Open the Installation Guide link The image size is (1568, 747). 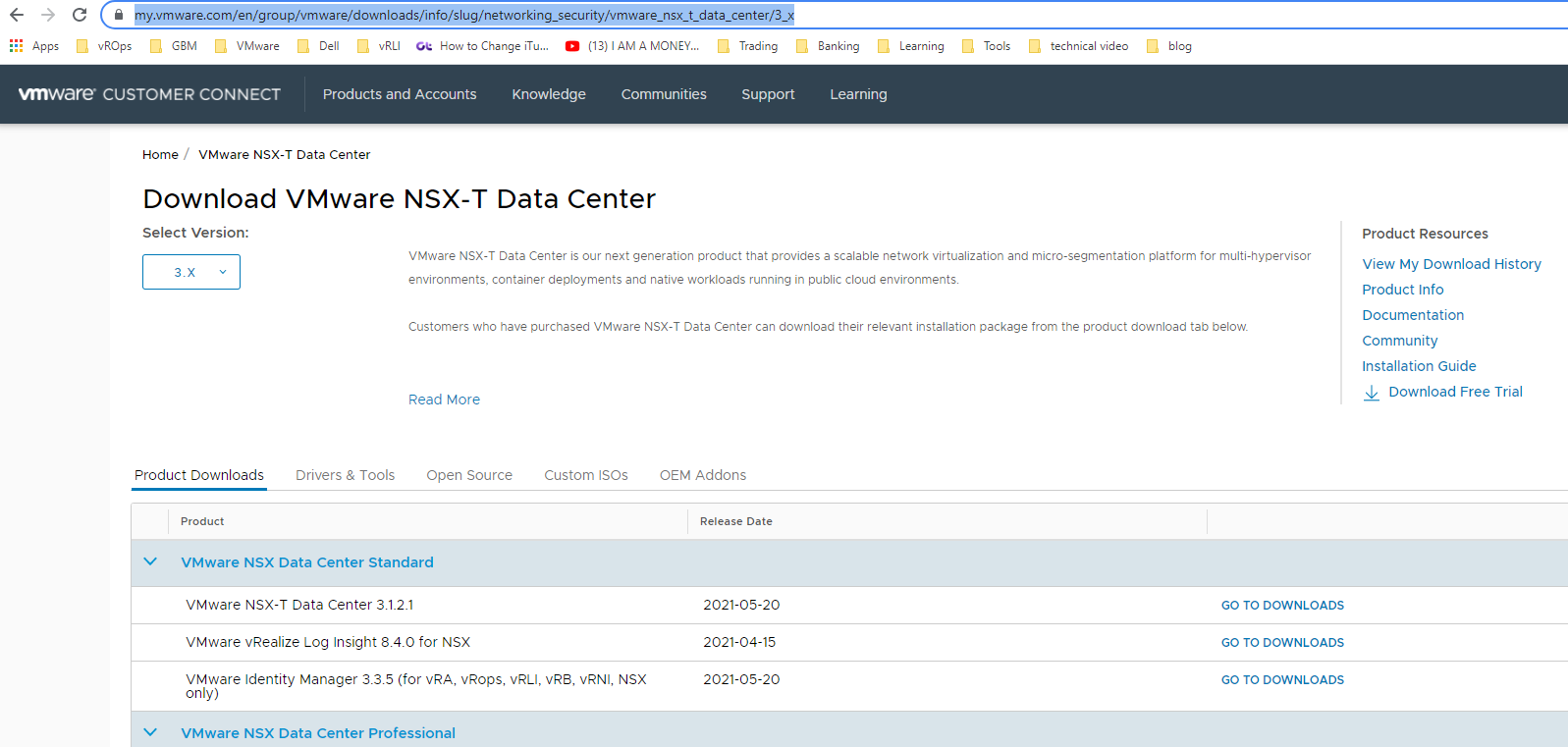point(1419,366)
